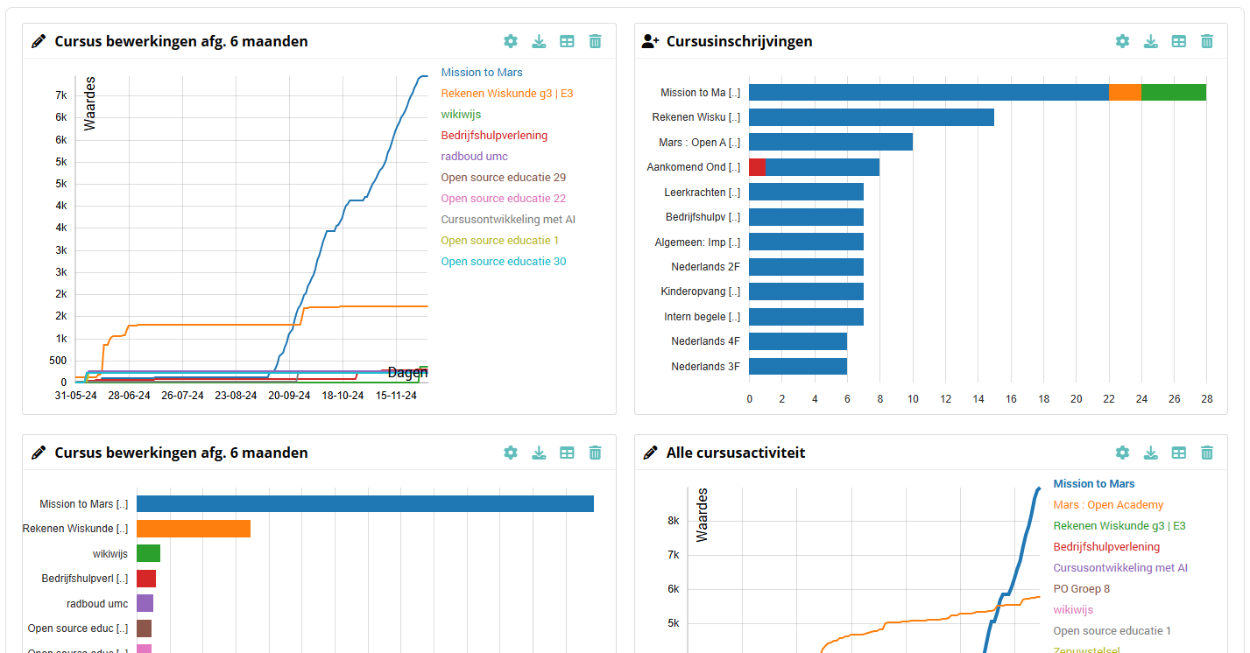Hide wikiwijs series in top-left chart legend
Viewport: 1250px width, 653px height.
461,114
